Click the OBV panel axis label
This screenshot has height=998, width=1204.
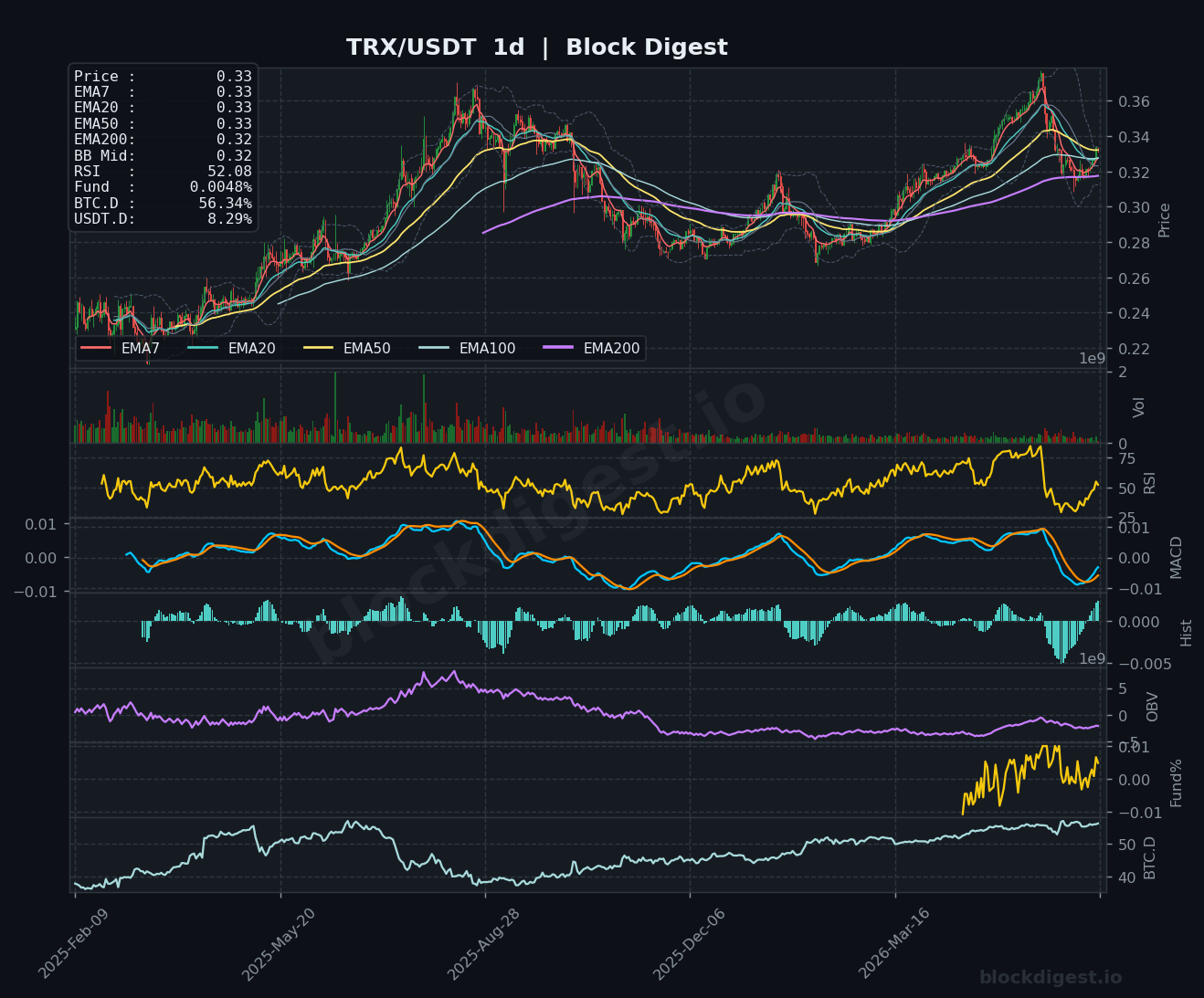coord(1152,706)
